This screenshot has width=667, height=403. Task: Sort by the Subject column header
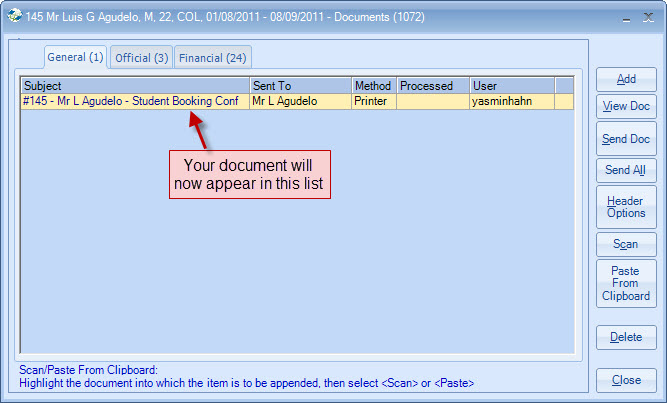coord(135,86)
